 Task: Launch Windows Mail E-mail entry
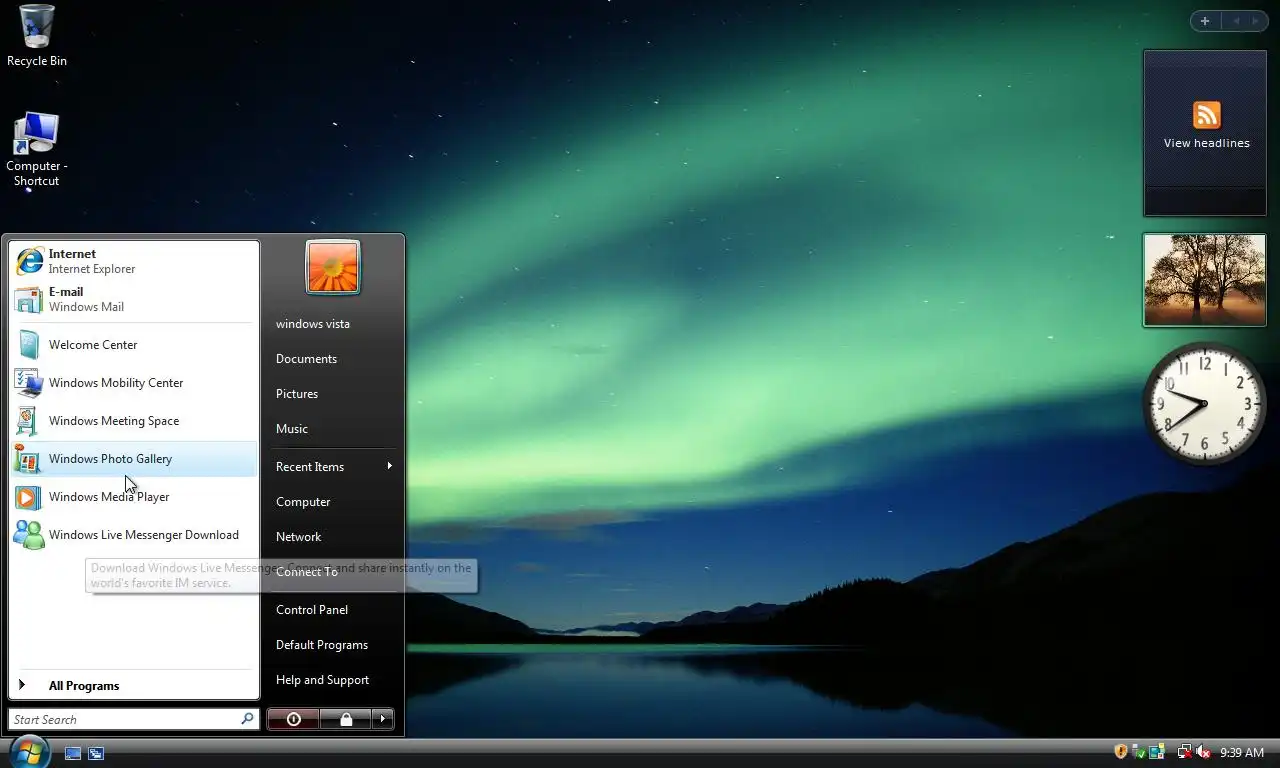pyautogui.click(x=134, y=299)
